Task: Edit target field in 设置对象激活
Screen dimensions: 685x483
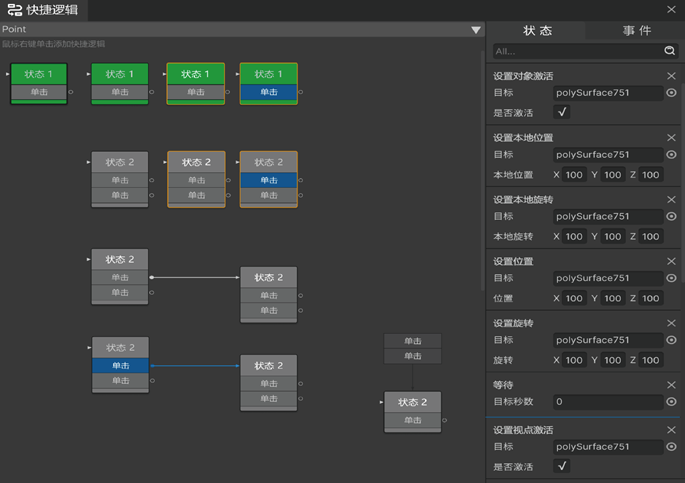Action: coord(608,93)
